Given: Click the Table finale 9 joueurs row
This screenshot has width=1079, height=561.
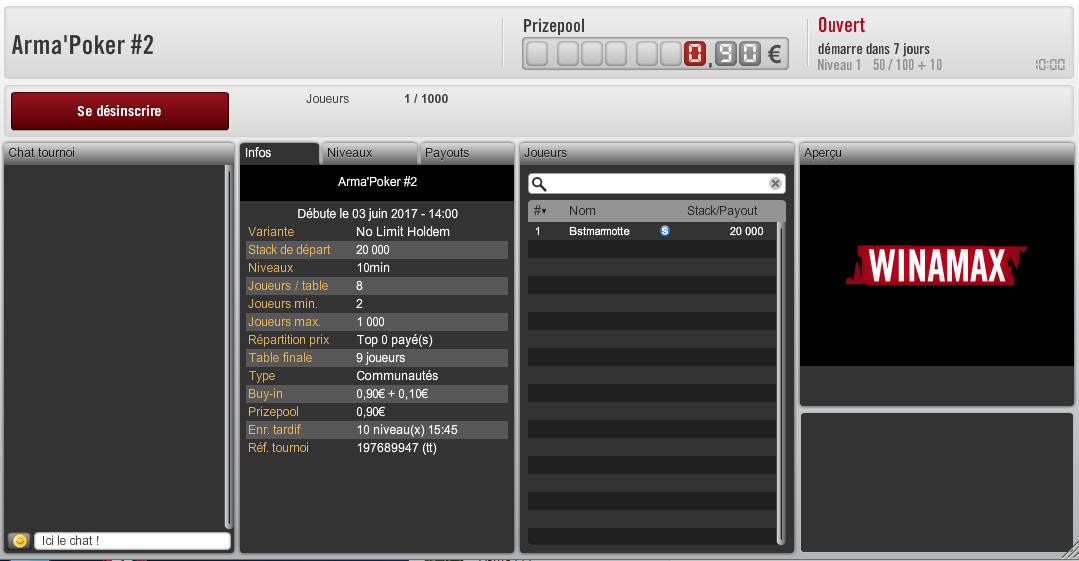Looking at the screenshot, I should point(377,358).
